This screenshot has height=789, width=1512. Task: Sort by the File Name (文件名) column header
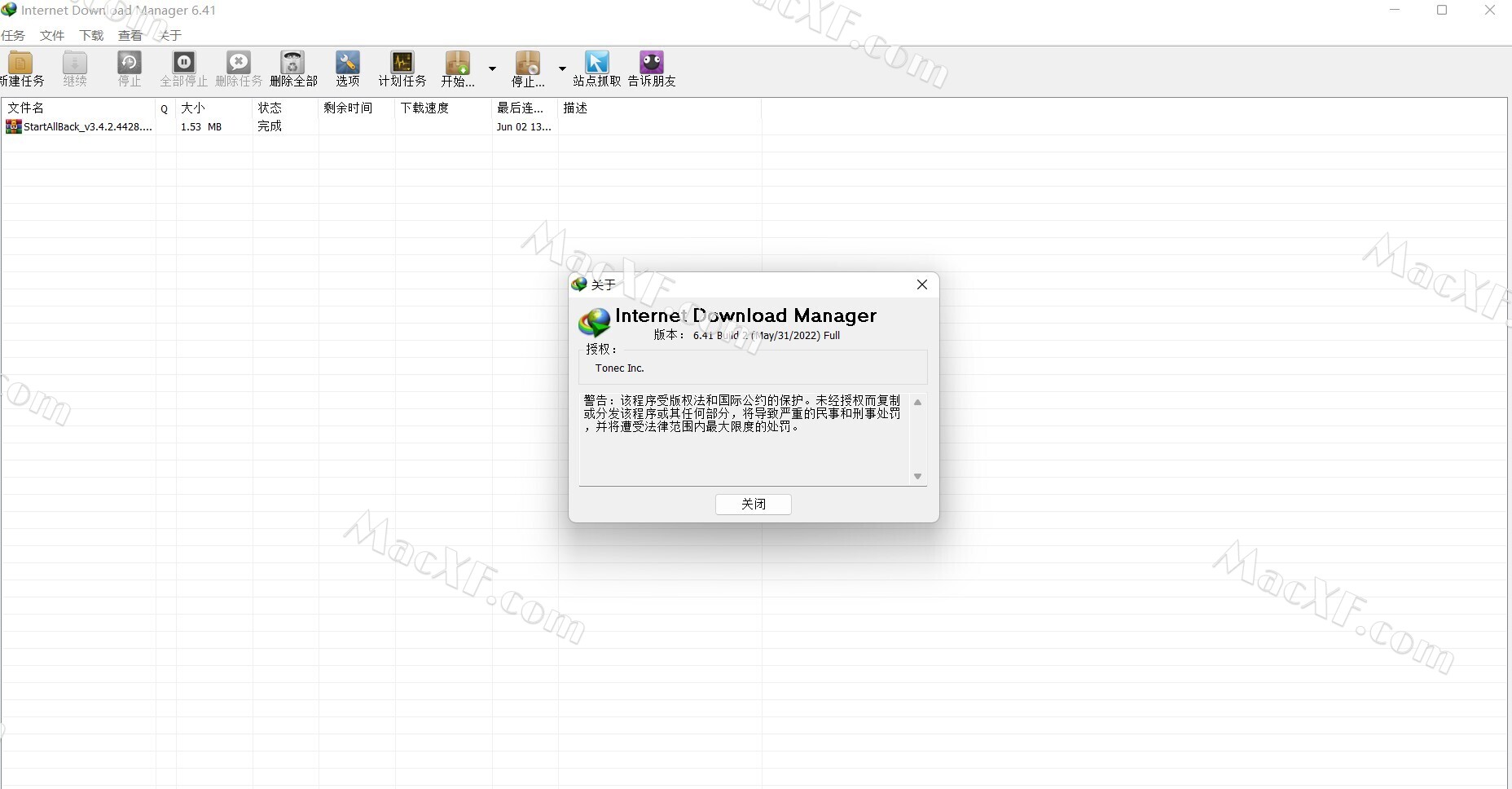click(x=78, y=108)
